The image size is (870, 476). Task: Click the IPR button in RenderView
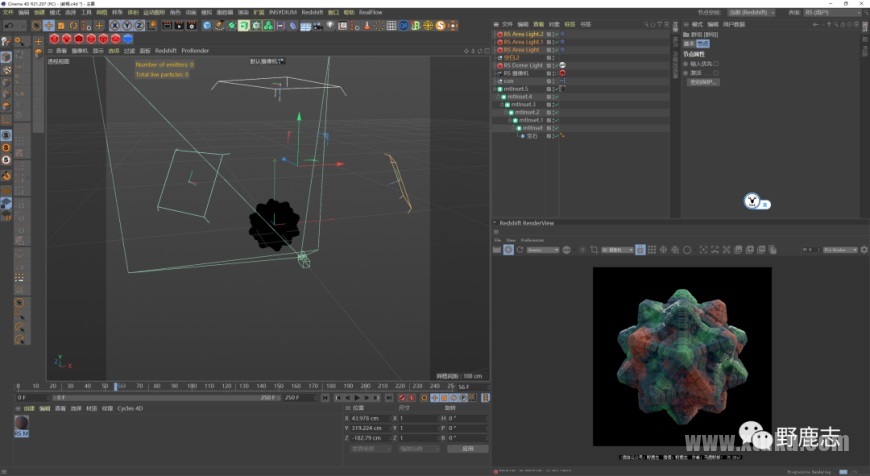[x=508, y=250]
